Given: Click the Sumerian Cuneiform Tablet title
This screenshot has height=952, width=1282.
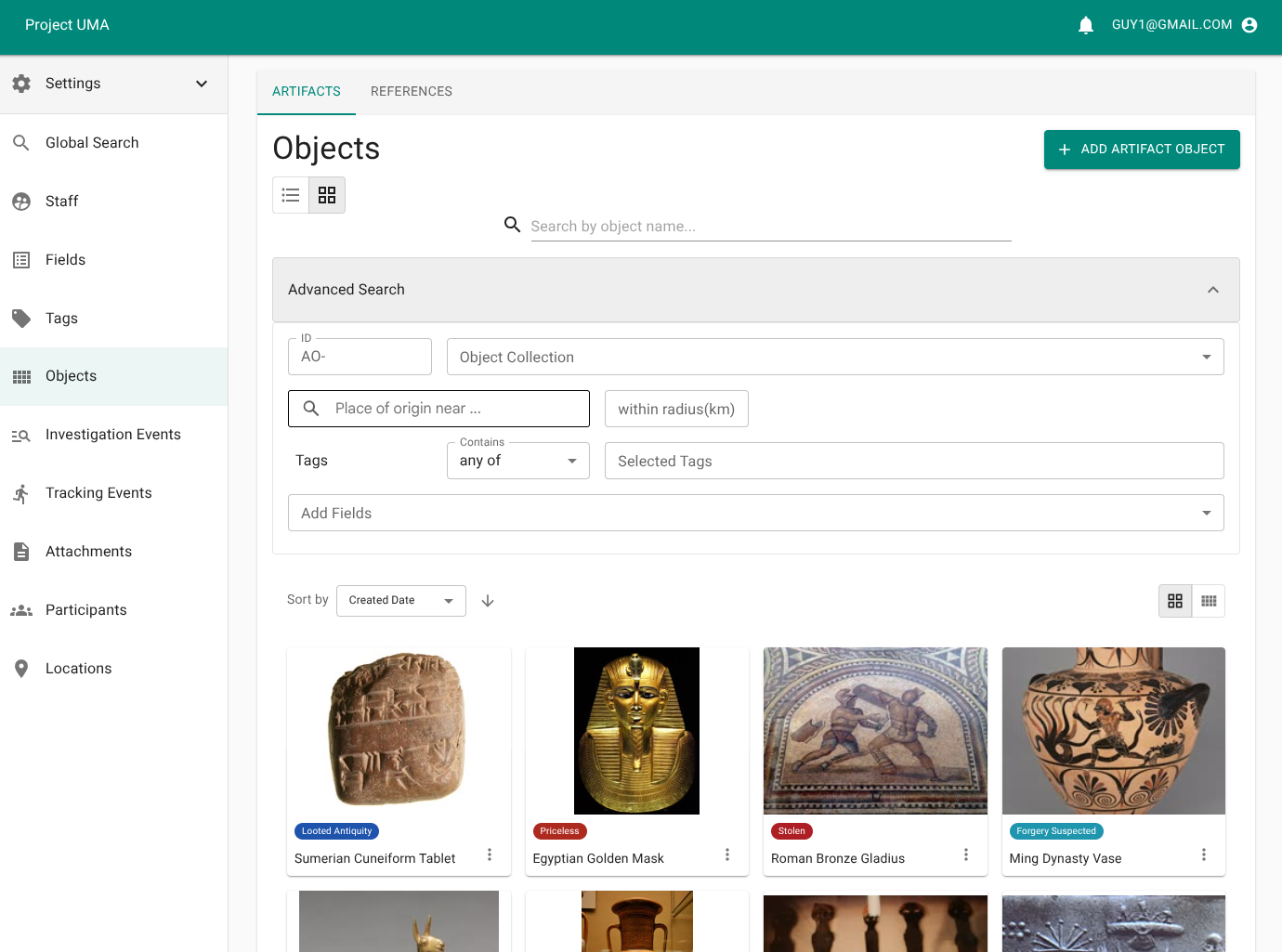Looking at the screenshot, I should pyautogui.click(x=374, y=859).
